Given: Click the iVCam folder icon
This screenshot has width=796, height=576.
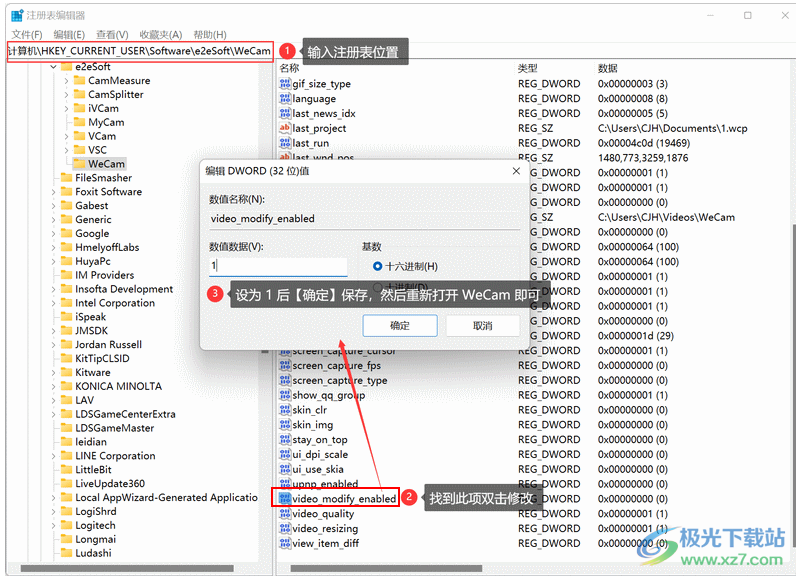Looking at the screenshot, I should (x=79, y=108).
